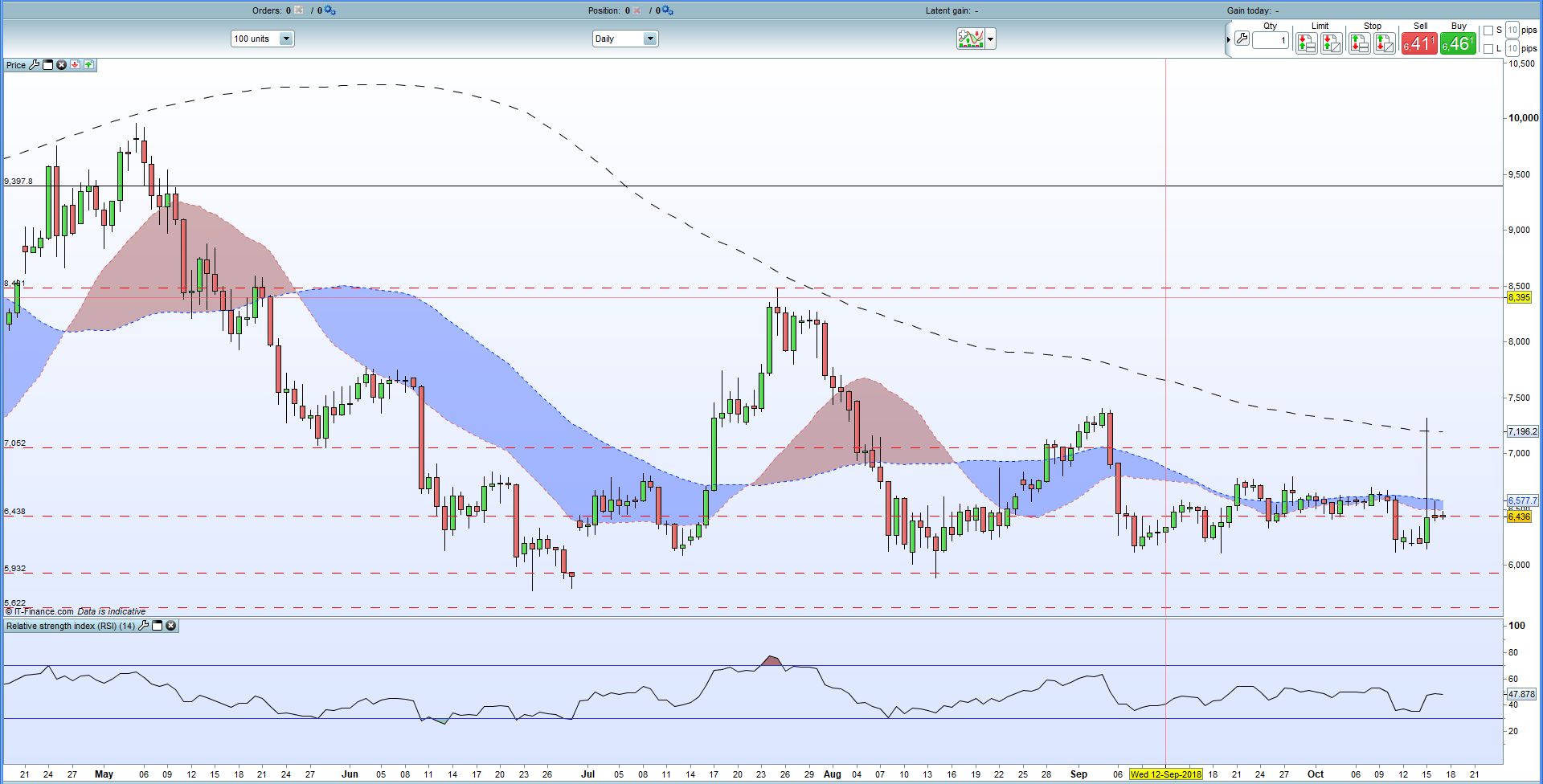This screenshot has height=784, width=1543.
Task: Enable the S stop checkbox
Action: (1488, 31)
